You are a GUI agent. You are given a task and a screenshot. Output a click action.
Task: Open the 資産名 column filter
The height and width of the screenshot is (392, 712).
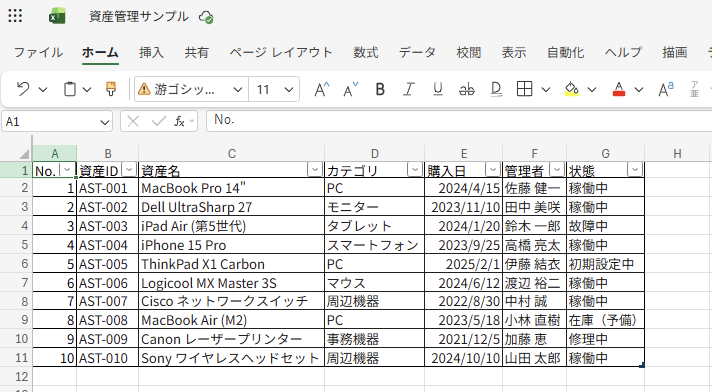(315, 170)
